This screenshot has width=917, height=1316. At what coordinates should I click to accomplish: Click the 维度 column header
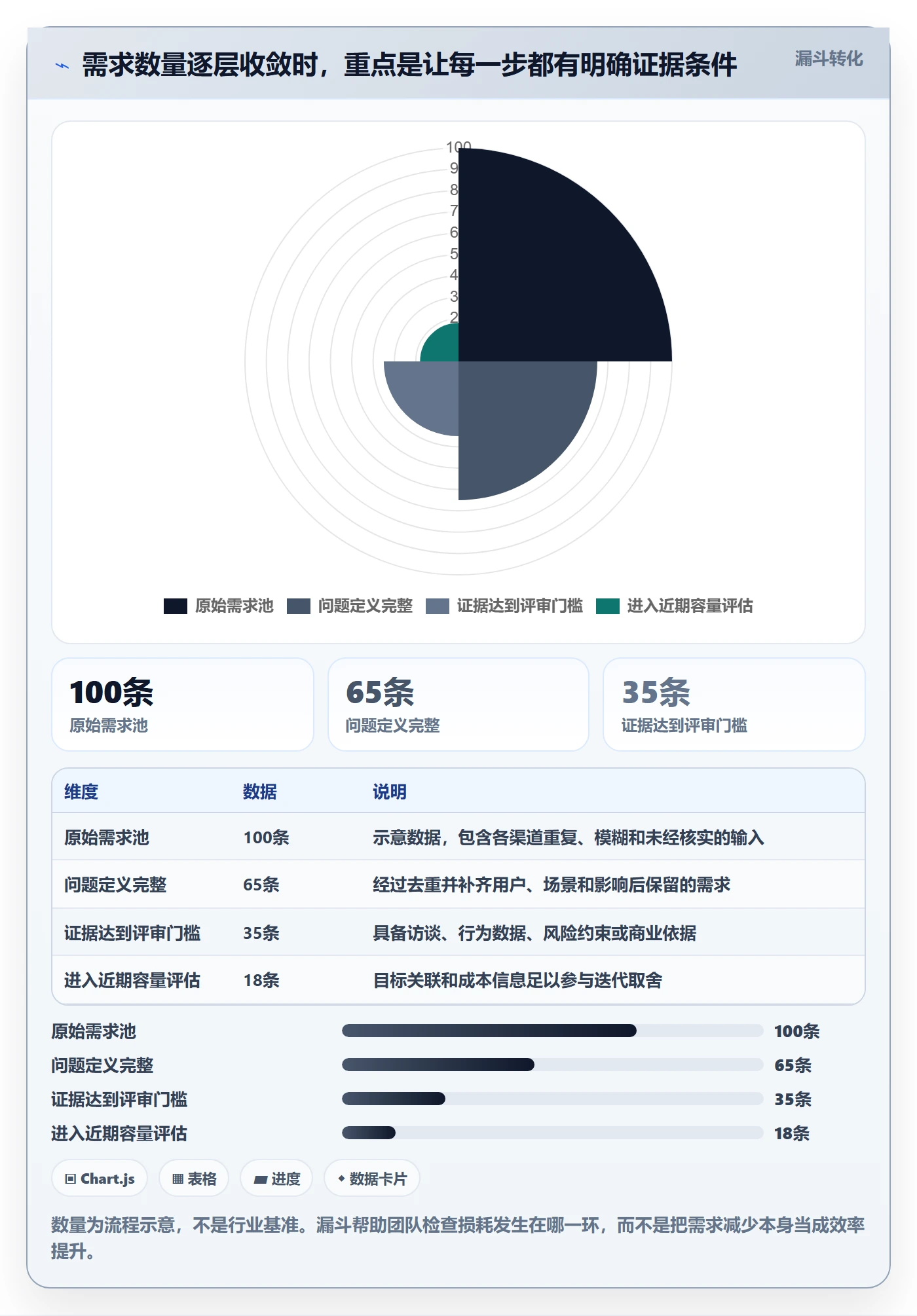(81, 792)
